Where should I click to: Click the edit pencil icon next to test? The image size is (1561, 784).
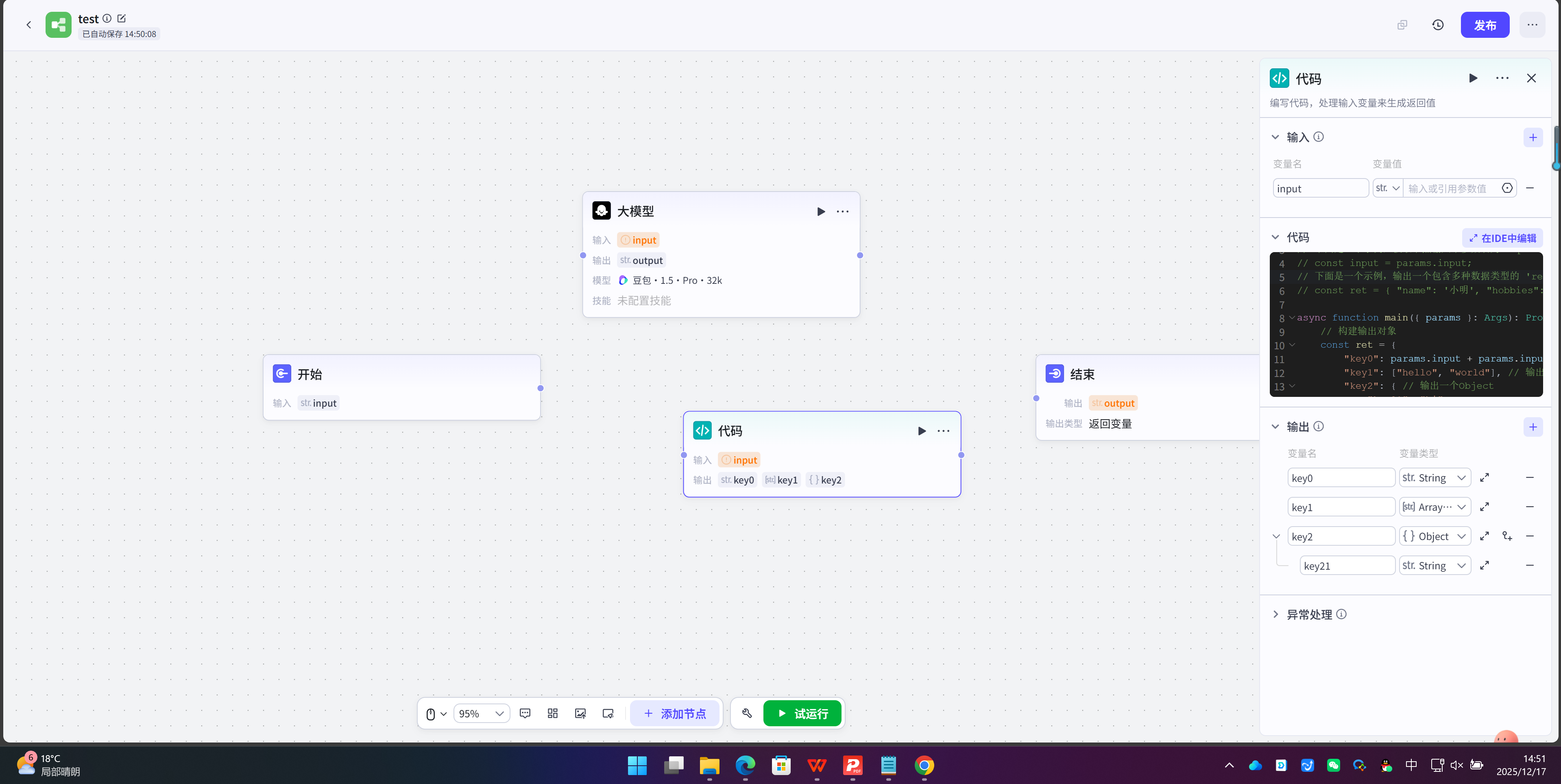click(121, 19)
